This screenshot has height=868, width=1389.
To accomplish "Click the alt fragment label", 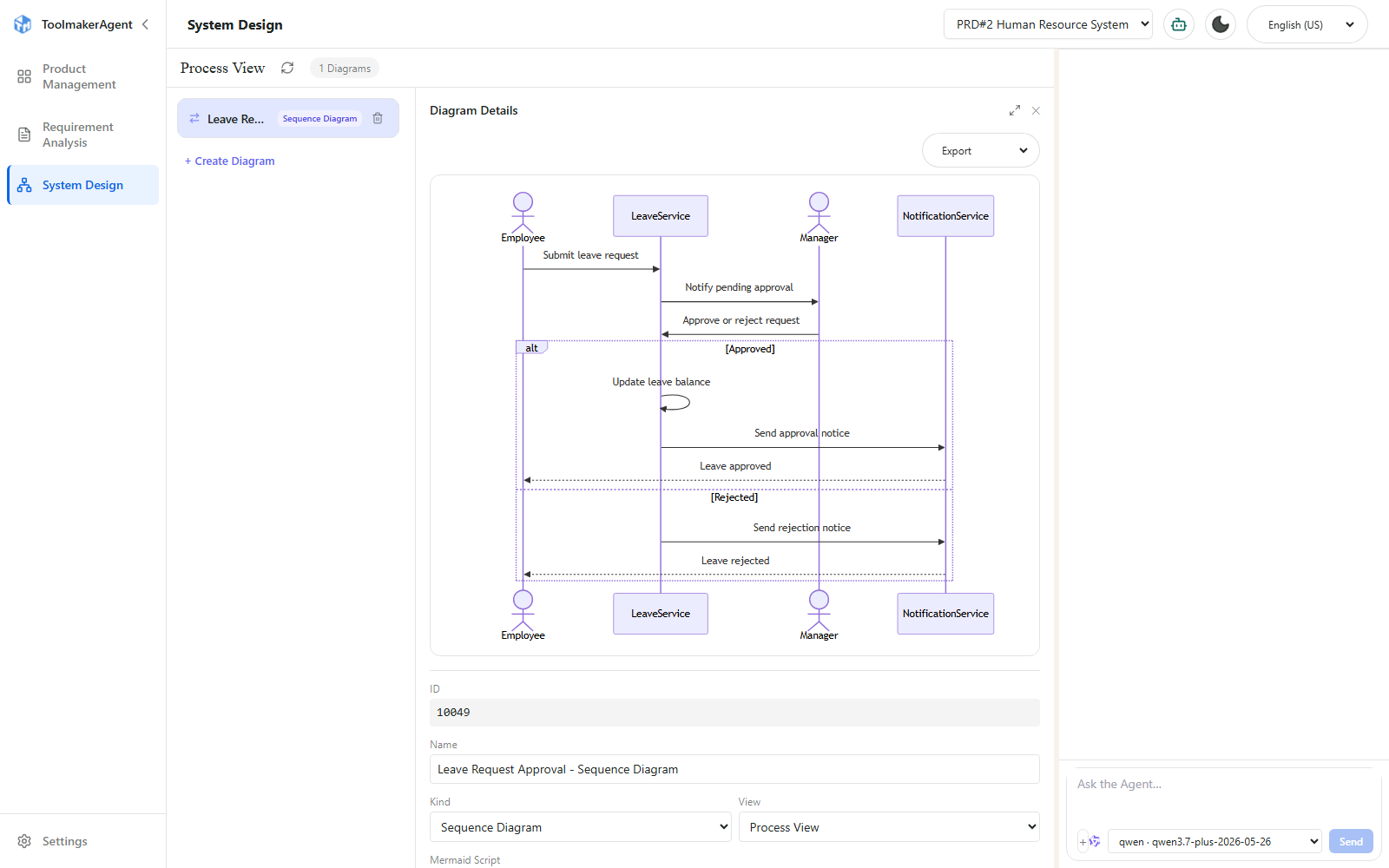I will pos(531,348).
